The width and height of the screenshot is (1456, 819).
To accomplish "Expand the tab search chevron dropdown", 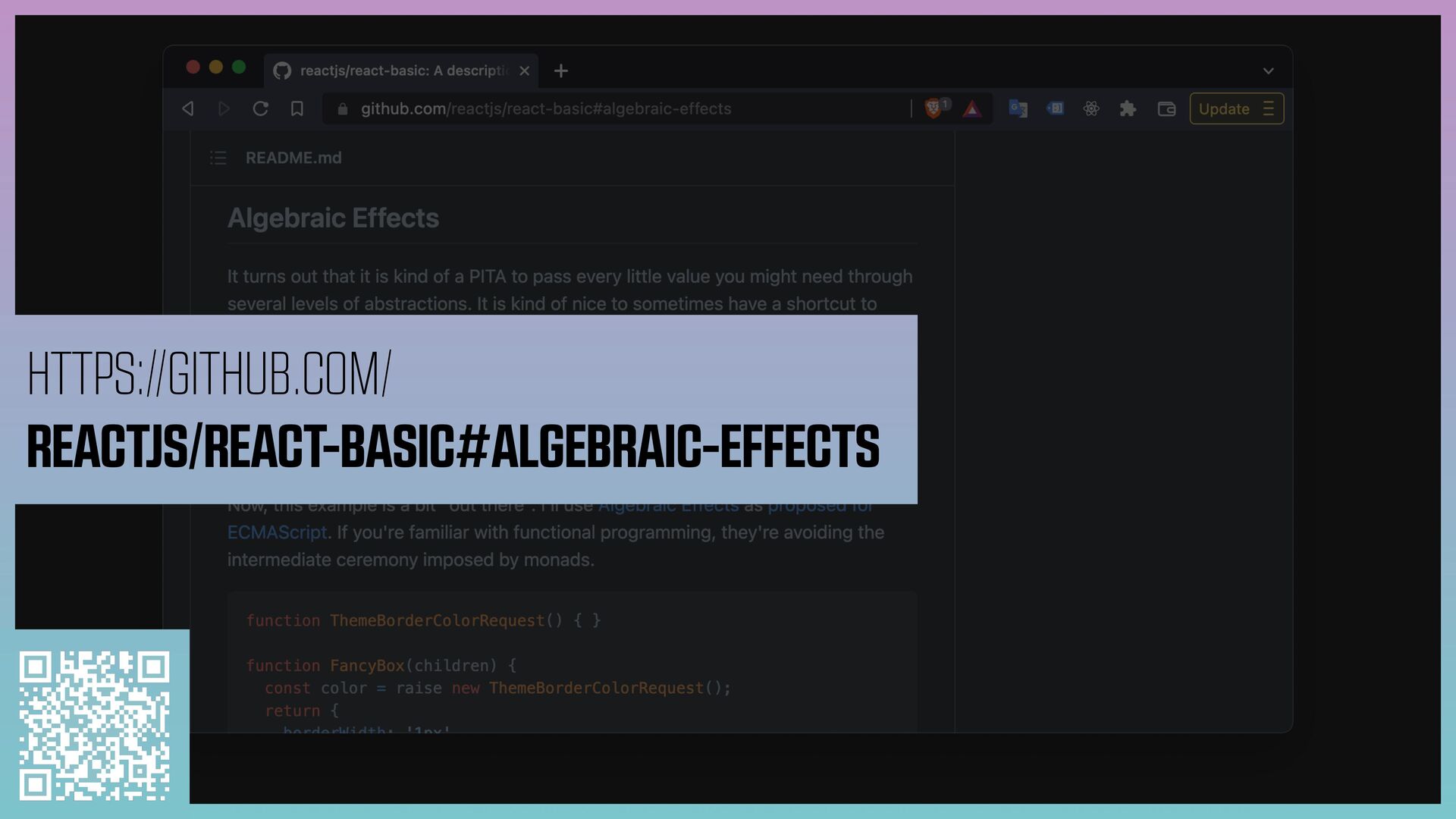I will [1268, 71].
